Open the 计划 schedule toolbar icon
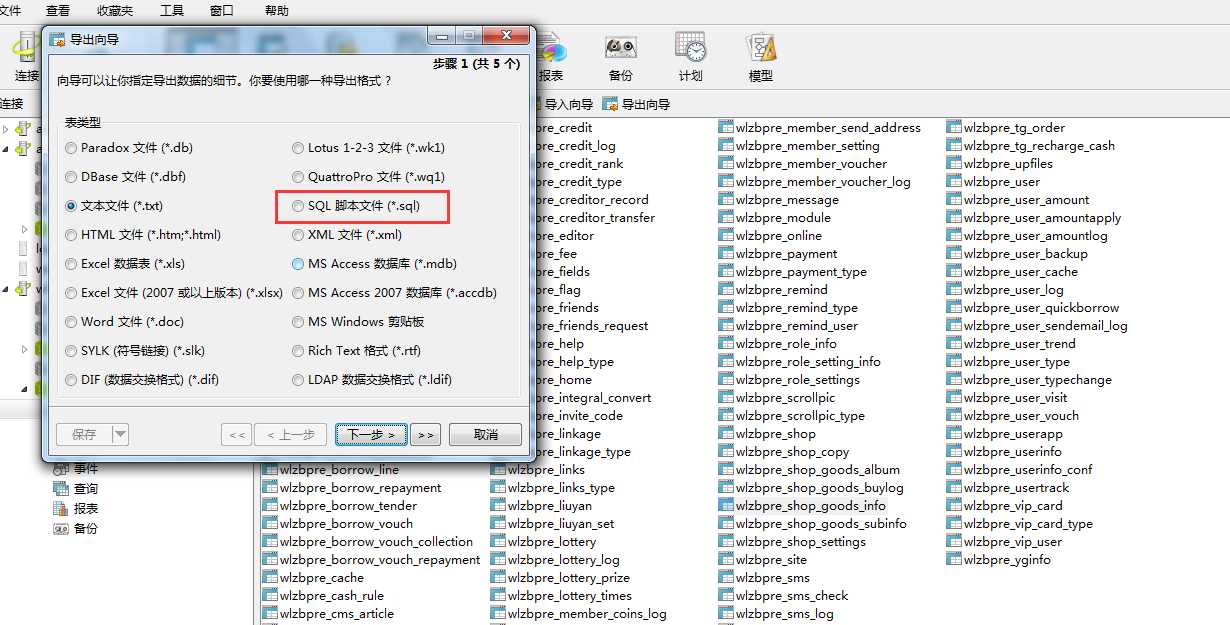 [690, 58]
